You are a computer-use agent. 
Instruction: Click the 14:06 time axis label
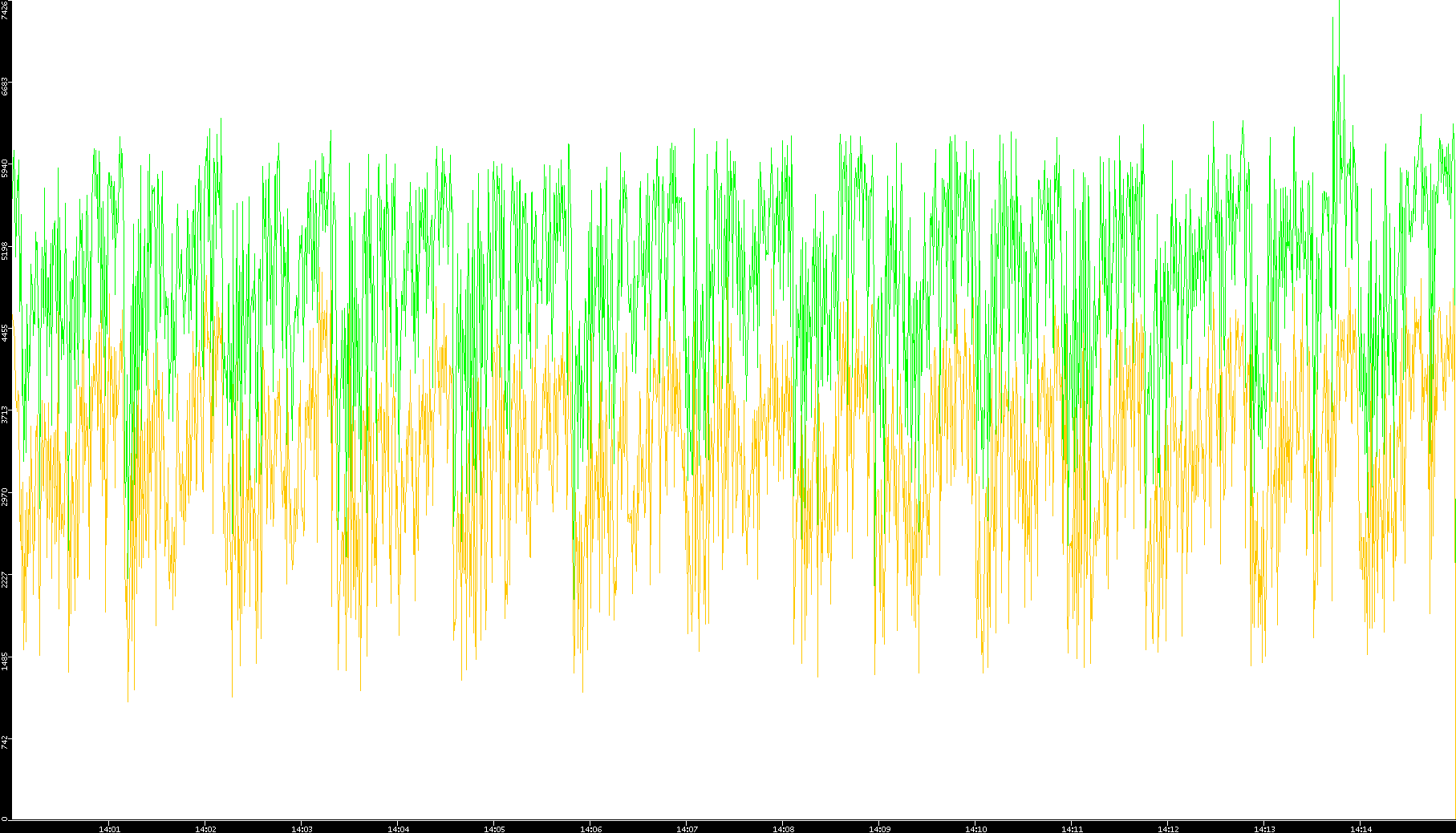point(590,828)
